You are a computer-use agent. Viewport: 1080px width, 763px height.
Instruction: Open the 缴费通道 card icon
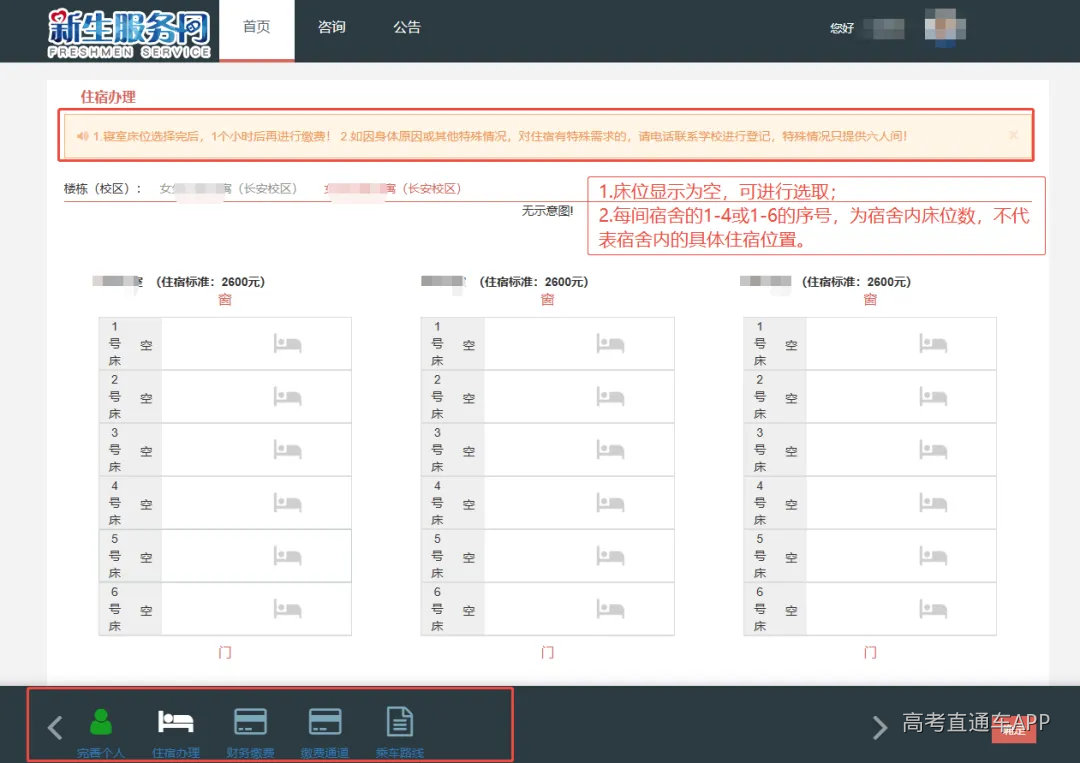coord(324,722)
